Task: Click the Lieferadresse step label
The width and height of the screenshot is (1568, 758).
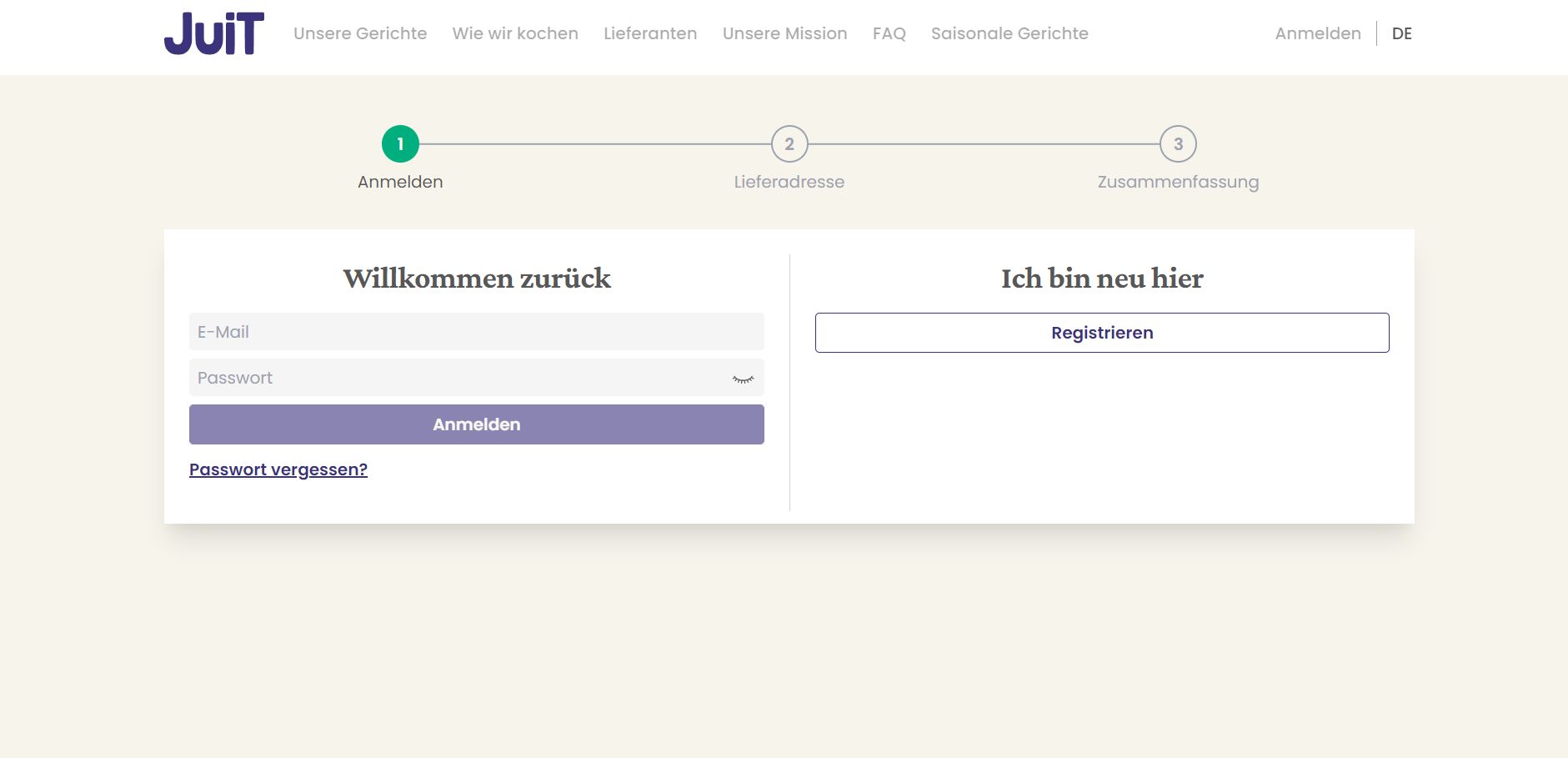Action: click(x=789, y=182)
